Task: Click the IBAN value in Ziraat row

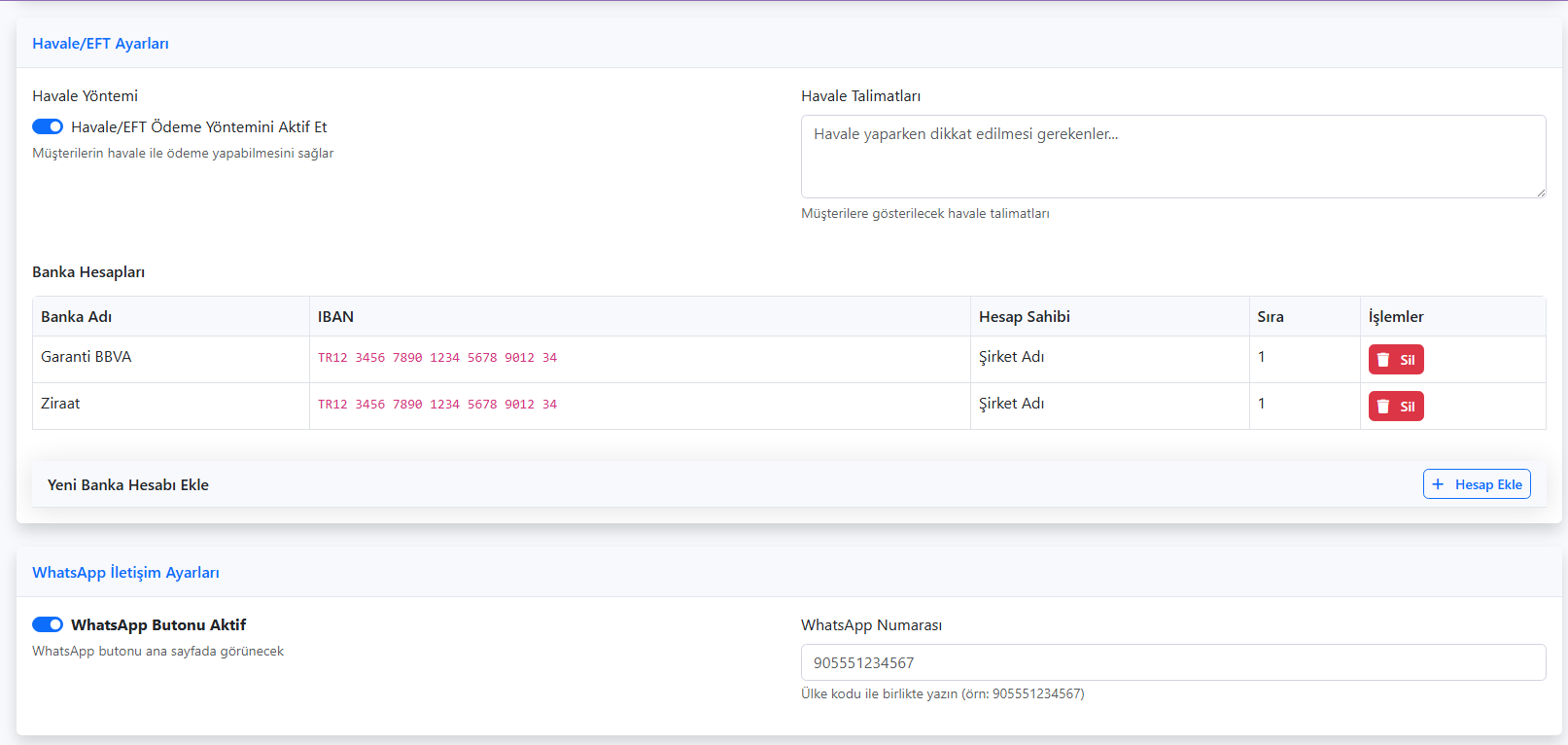Action: click(x=437, y=405)
